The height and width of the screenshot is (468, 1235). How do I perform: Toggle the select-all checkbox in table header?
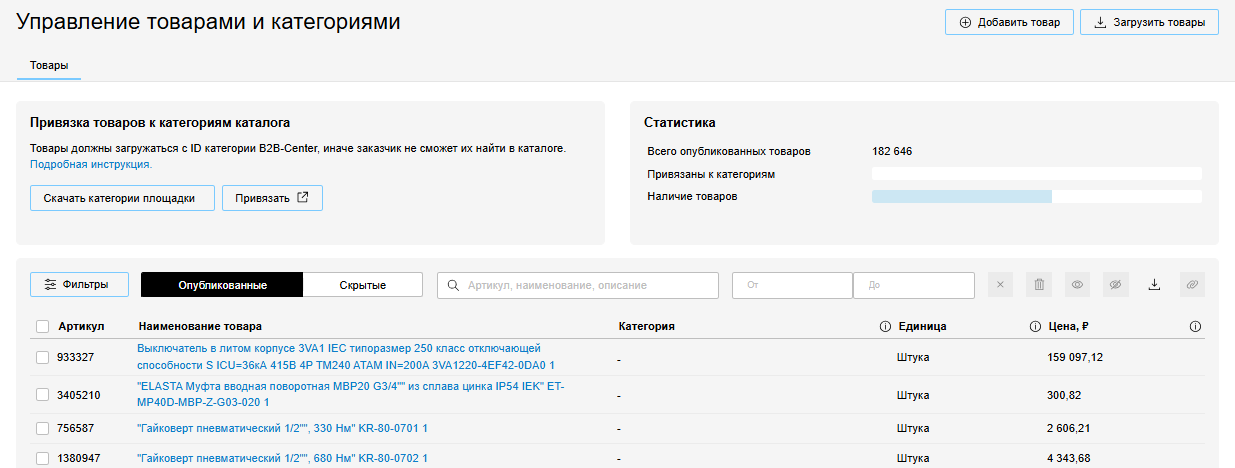[42, 326]
